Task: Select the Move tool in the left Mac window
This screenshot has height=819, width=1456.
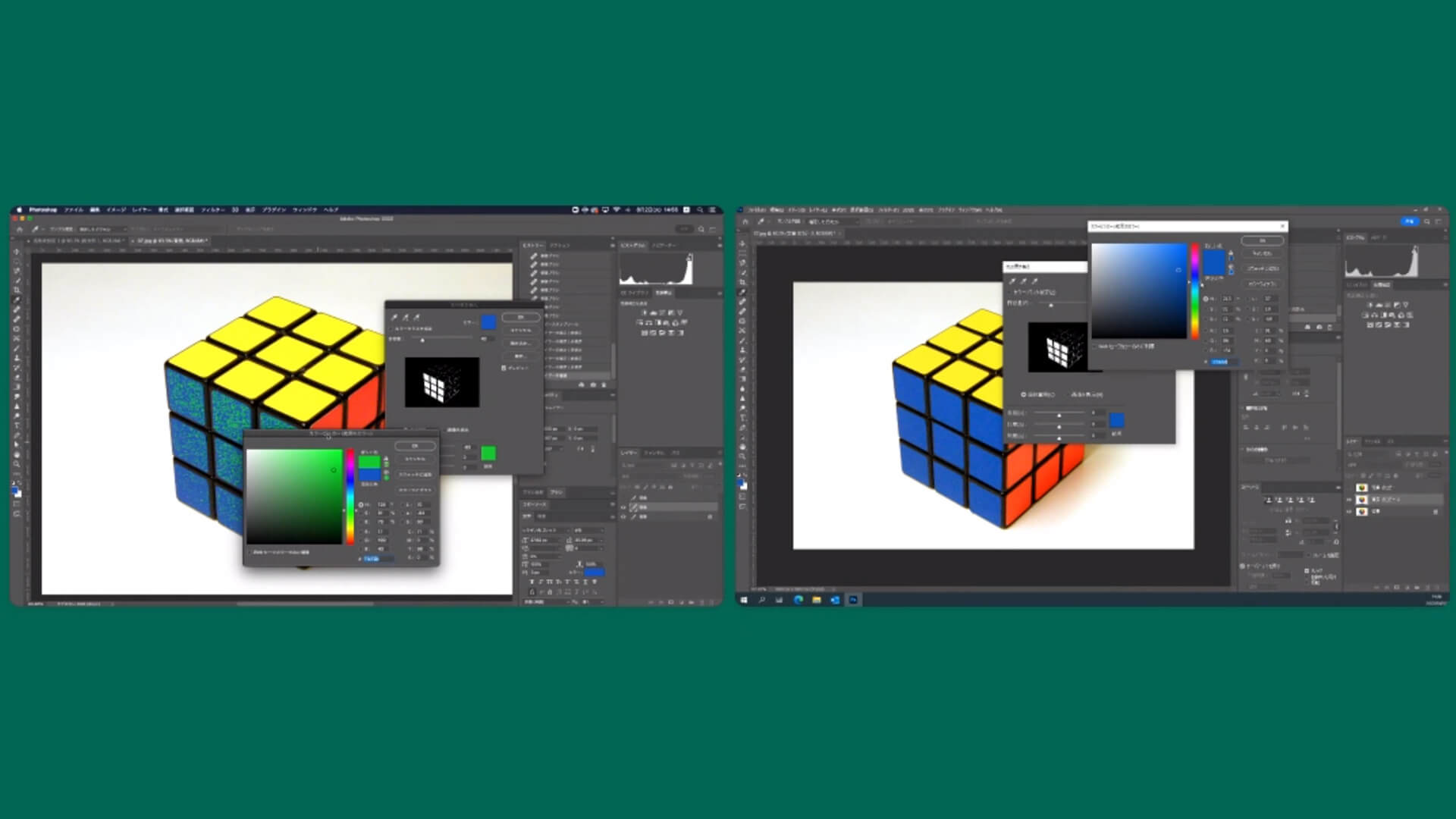Action: coord(17,252)
